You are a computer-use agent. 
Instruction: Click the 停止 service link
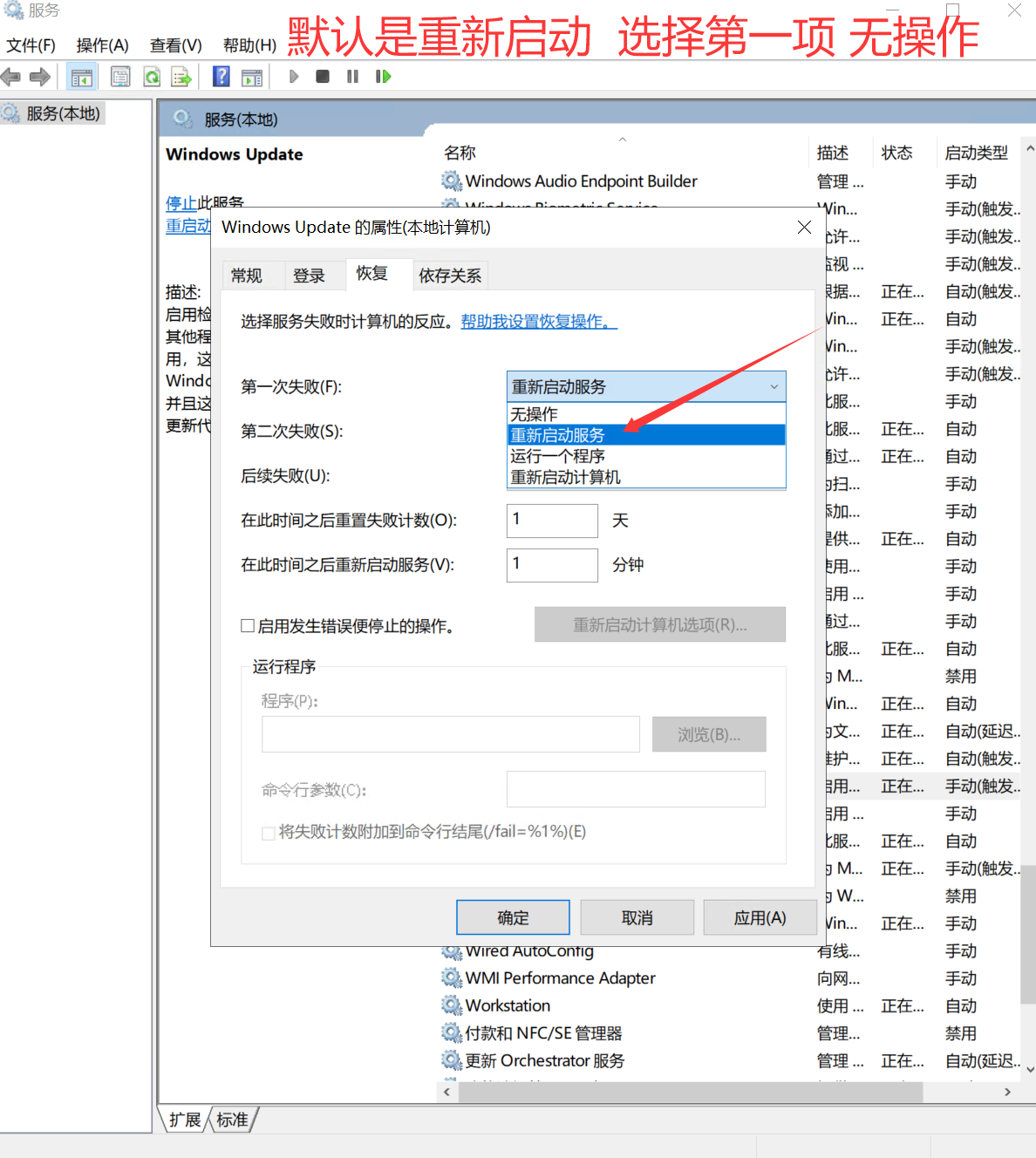pos(181,202)
